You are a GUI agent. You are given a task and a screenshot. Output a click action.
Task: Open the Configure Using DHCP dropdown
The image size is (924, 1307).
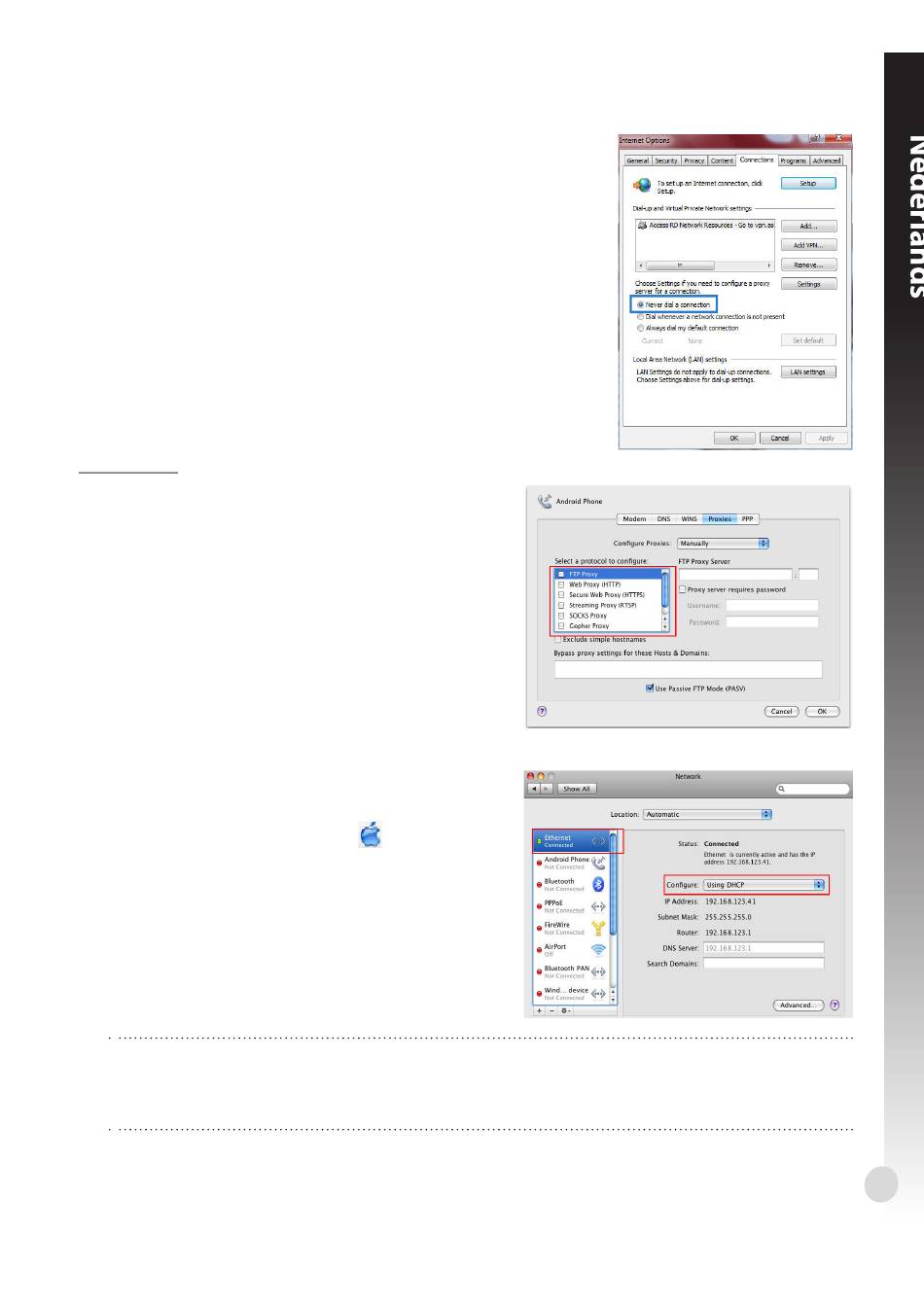click(x=764, y=885)
